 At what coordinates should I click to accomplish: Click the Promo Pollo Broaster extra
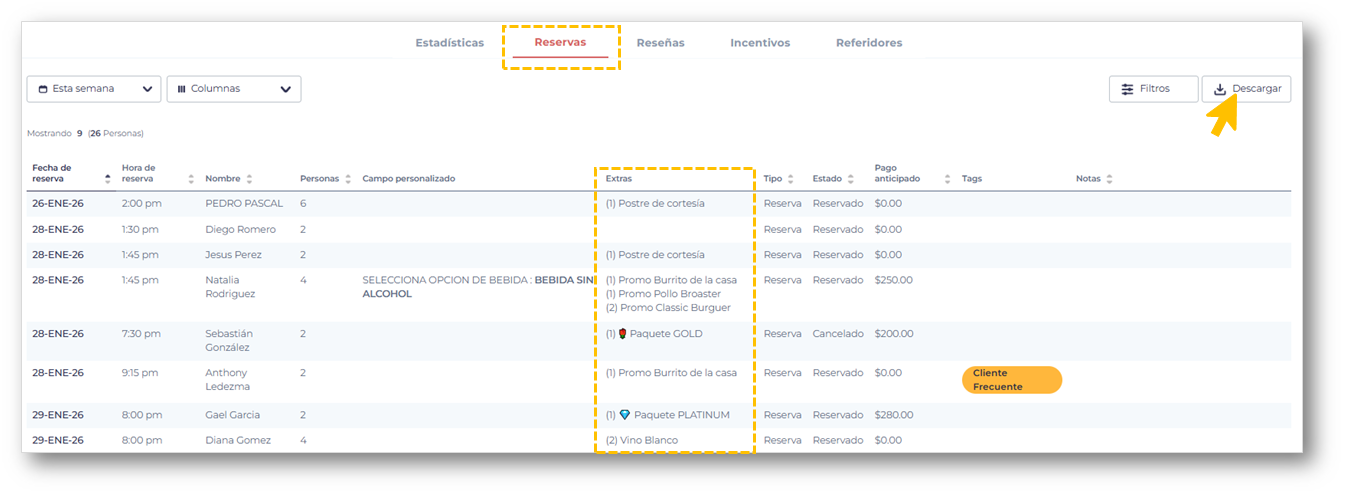point(663,294)
